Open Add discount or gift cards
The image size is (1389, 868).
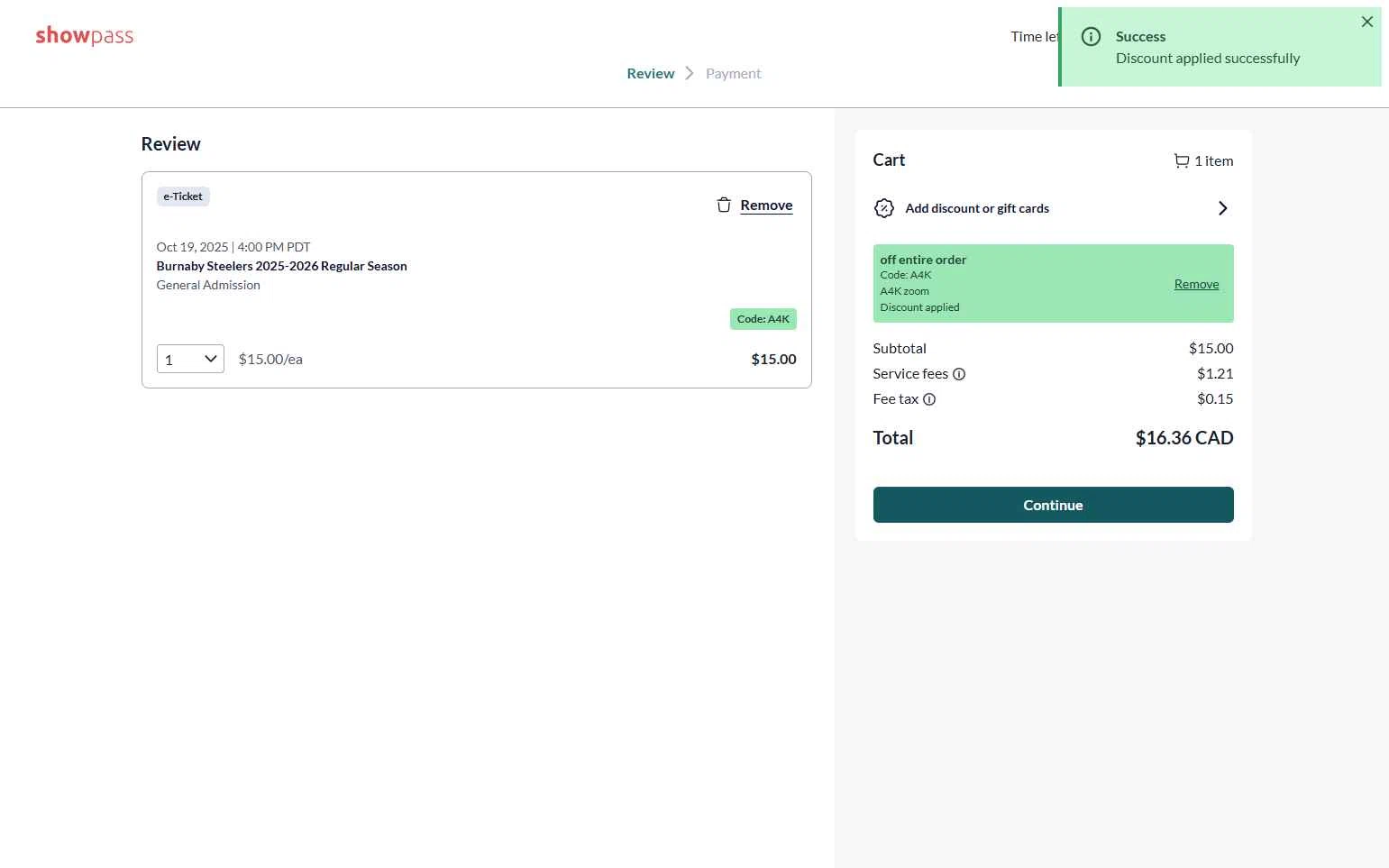pos(1053,208)
